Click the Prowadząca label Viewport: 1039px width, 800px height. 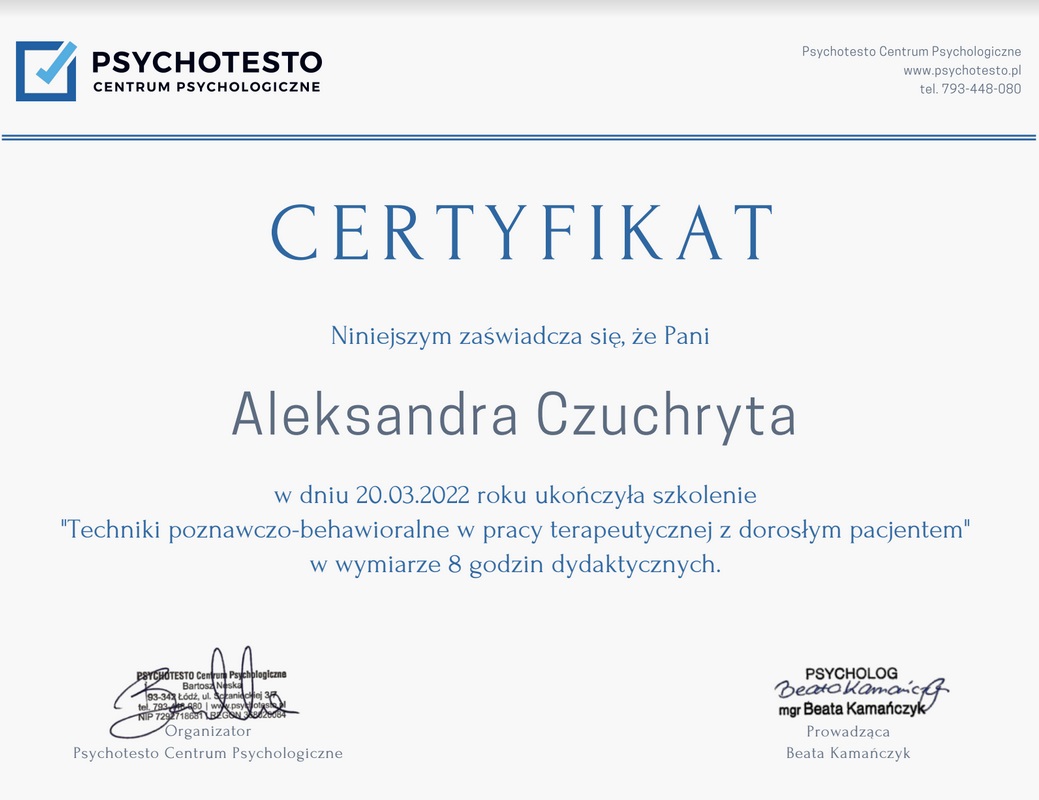pyautogui.click(x=848, y=732)
